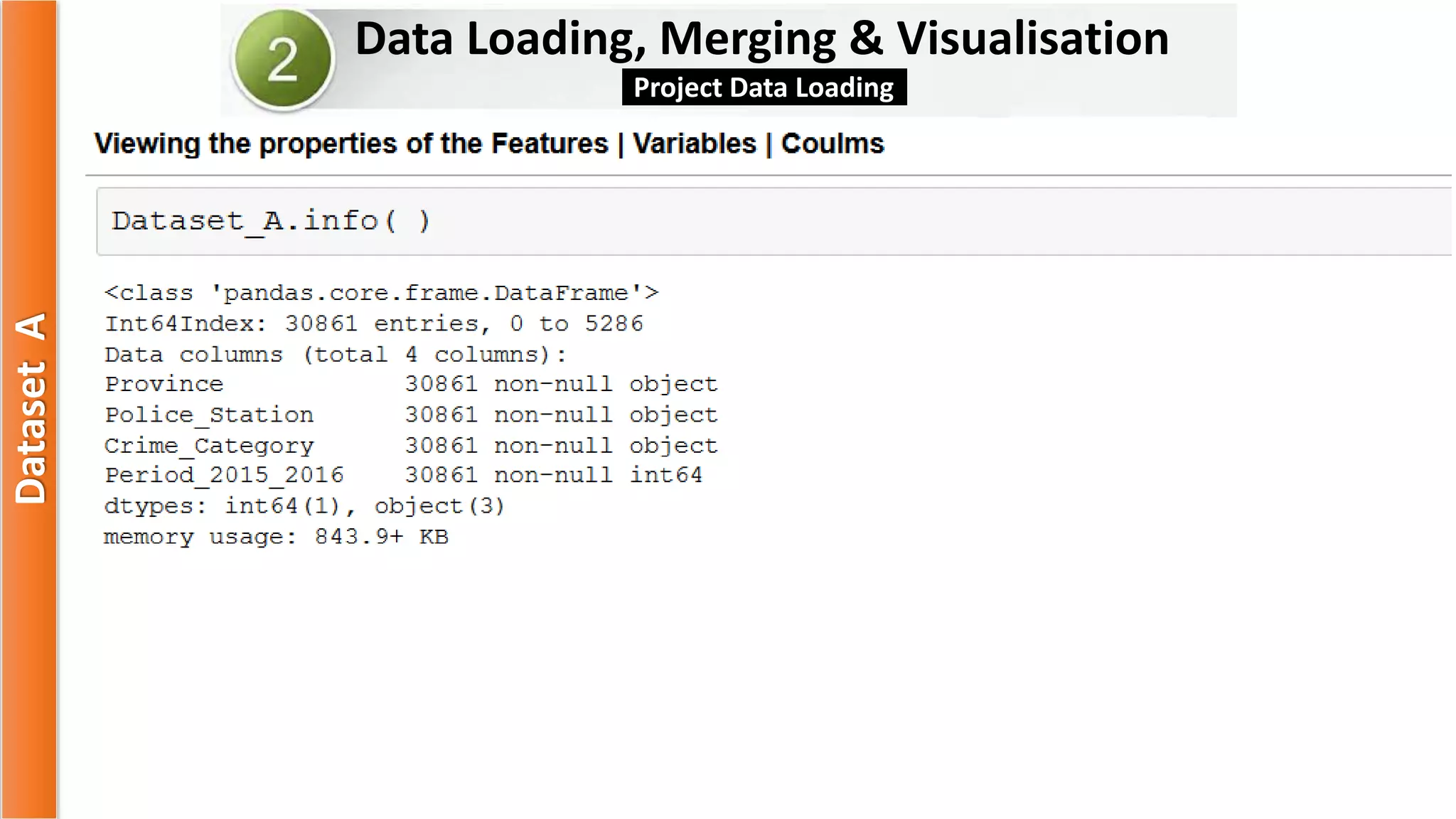Click the 'Data columns (total 4 columns)' line
Screen dimensions: 1456x819
[x=335, y=355]
